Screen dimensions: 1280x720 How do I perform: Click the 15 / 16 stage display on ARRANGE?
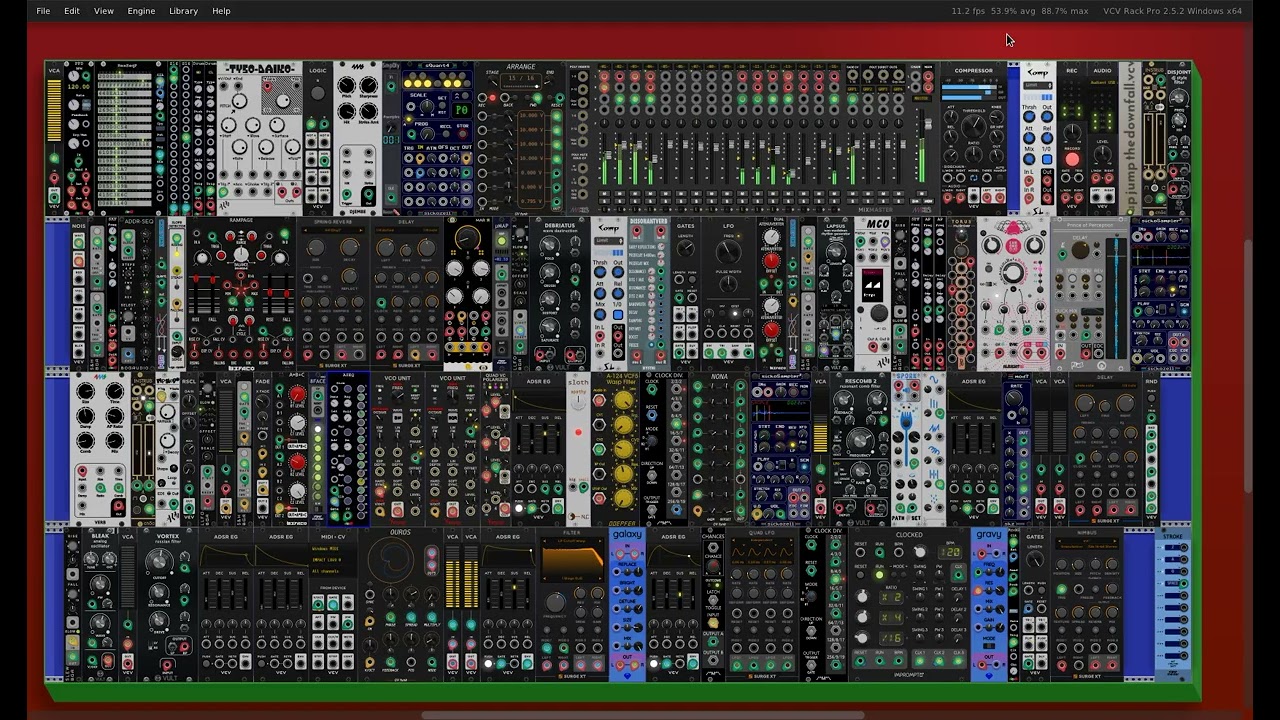(x=521, y=82)
